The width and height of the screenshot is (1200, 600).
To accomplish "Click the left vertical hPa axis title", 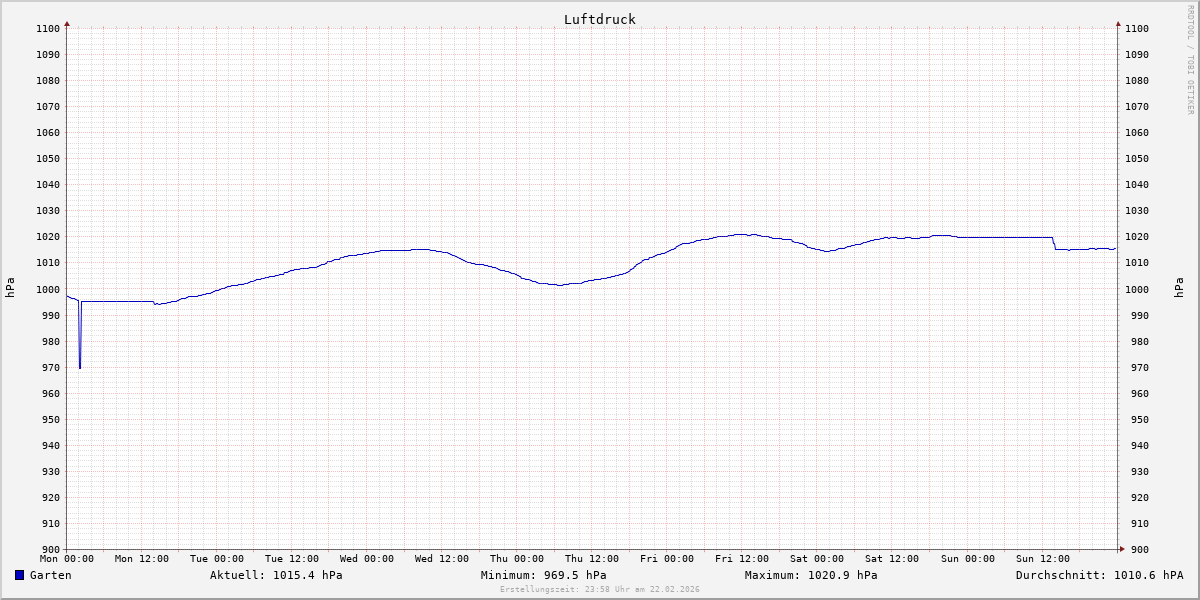I will [x=10, y=288].
